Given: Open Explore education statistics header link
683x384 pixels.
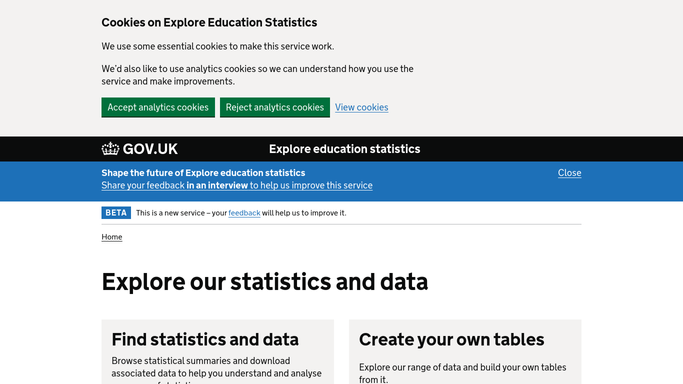Looking at the screenshot, I should 345,149.
